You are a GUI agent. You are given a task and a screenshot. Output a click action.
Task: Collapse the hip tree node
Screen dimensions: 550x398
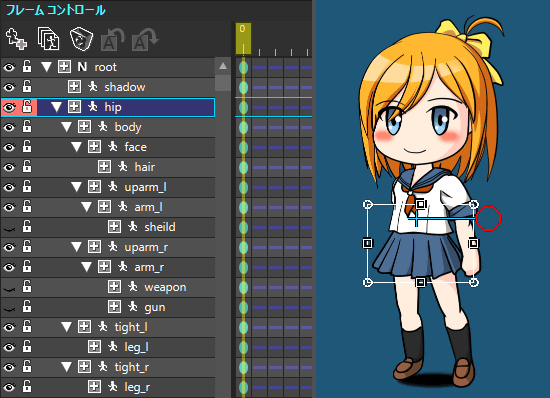pyautogui.click(x=56, y=107)
